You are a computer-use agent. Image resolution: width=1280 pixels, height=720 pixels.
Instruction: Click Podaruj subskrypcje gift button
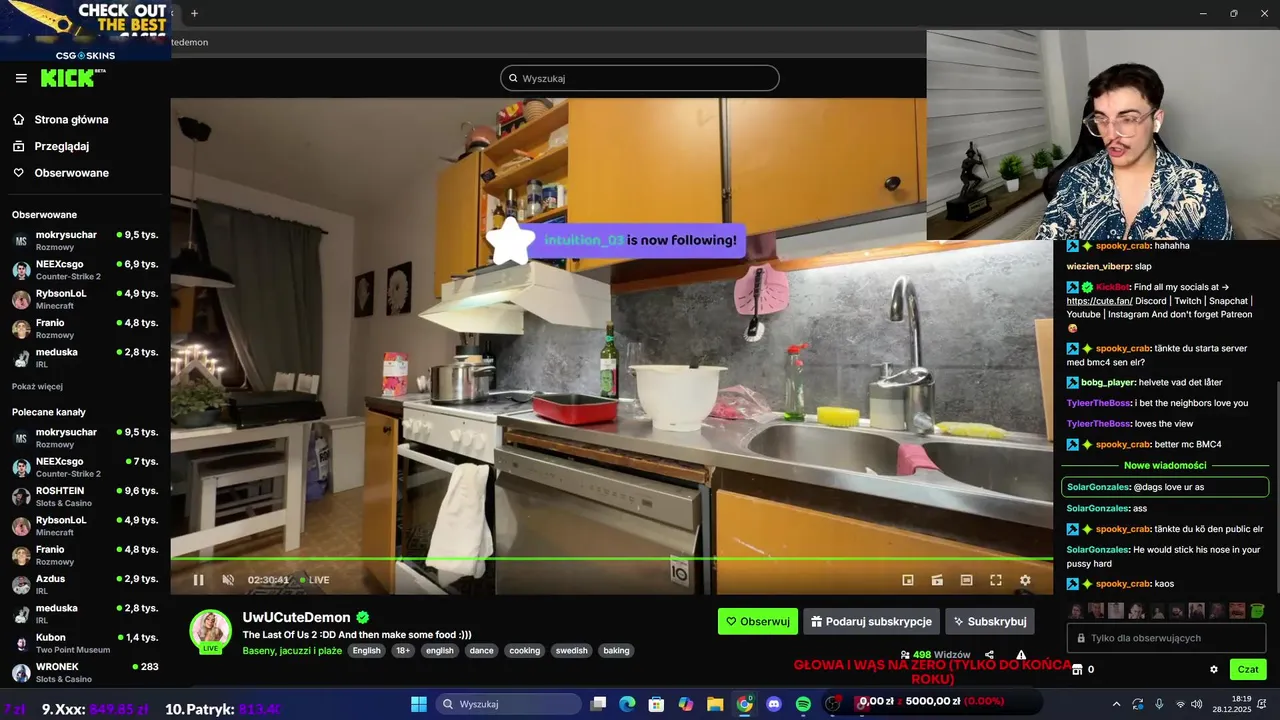click(x=871, y=621)
